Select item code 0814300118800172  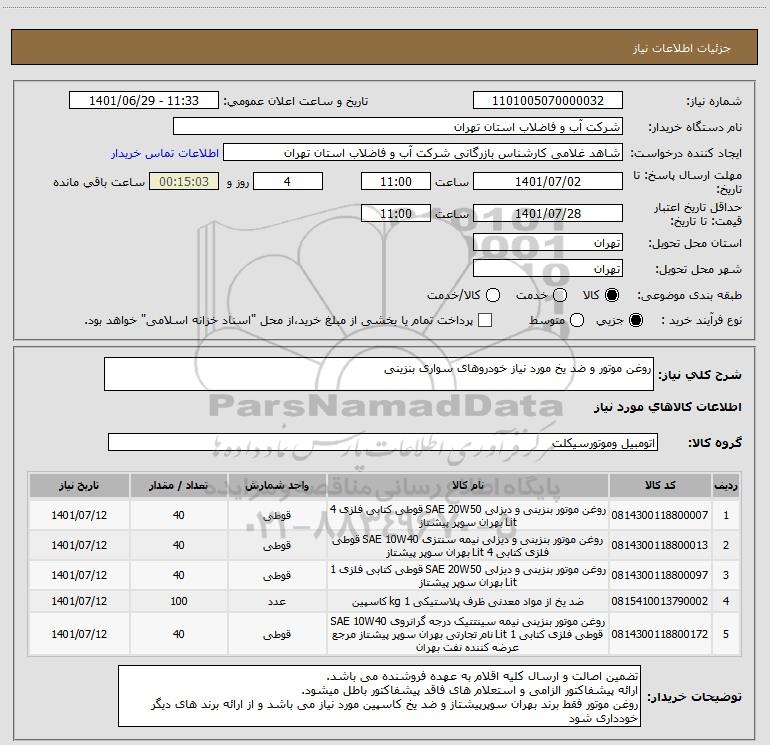click(660, 634)
